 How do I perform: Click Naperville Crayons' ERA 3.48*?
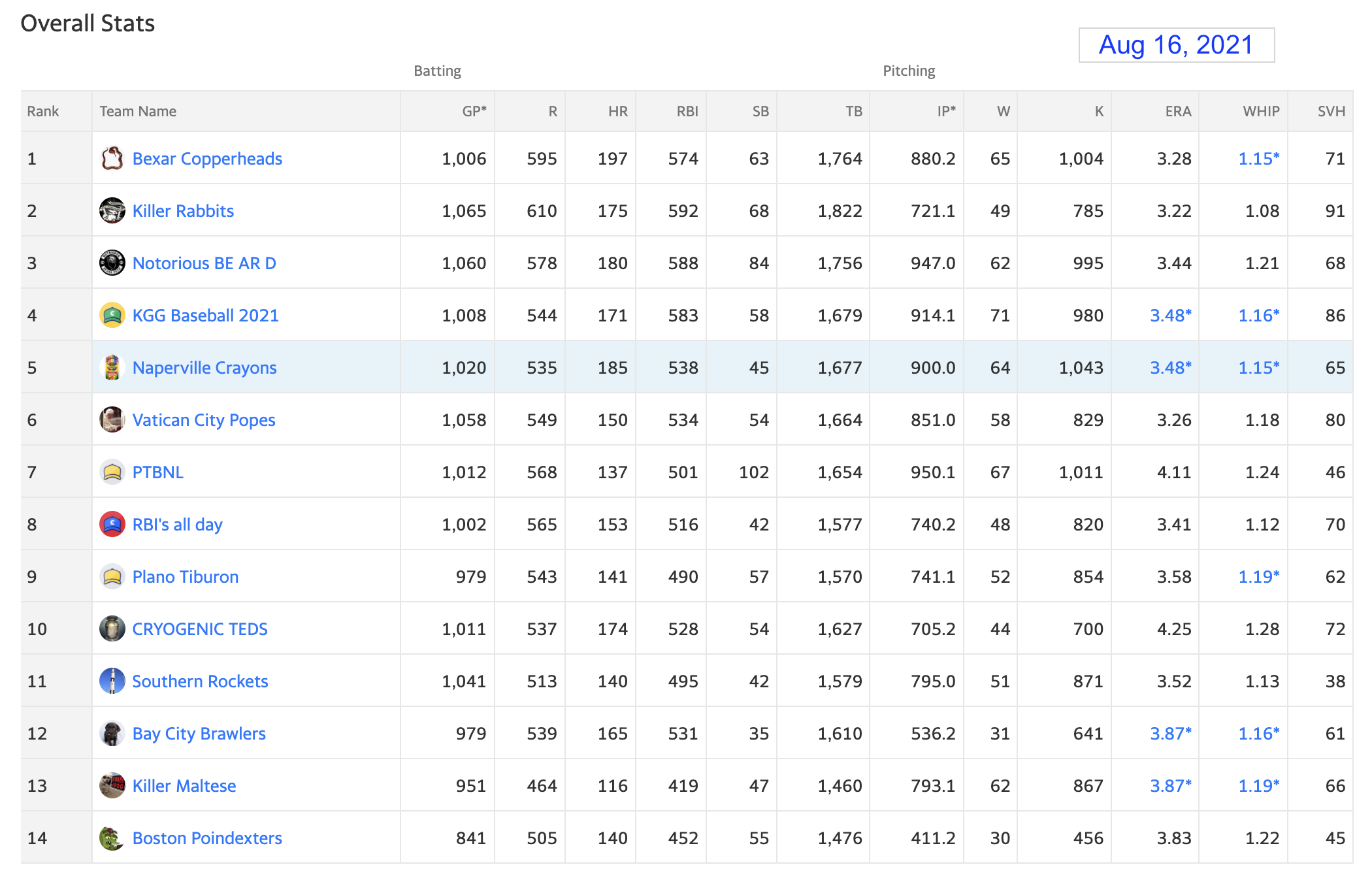[1171, 368]
